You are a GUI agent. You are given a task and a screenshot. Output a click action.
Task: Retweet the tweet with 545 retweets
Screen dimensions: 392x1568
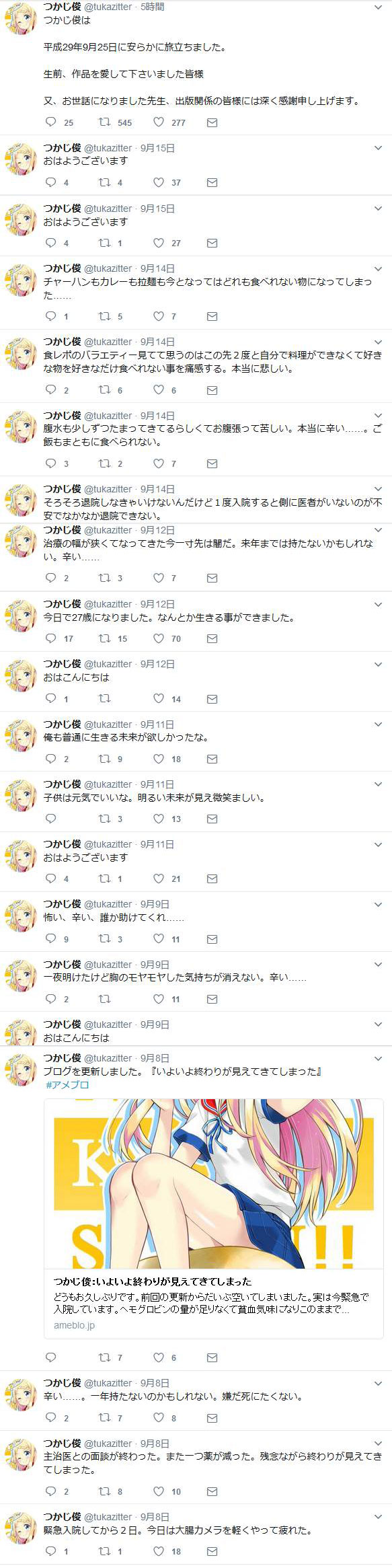105,122
